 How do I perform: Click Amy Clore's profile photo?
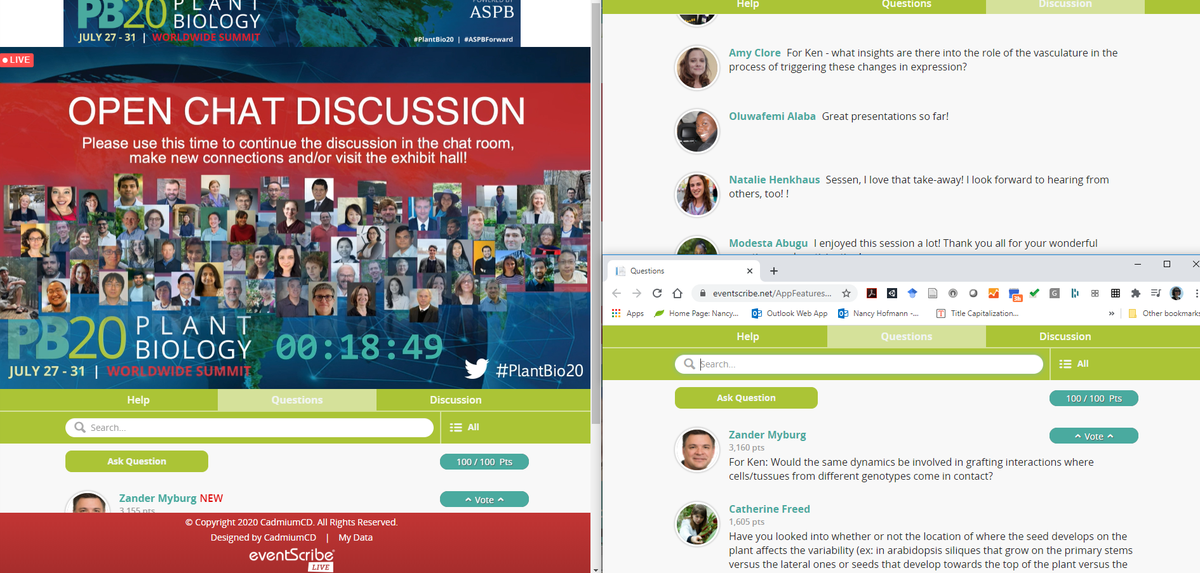(696, 67)
